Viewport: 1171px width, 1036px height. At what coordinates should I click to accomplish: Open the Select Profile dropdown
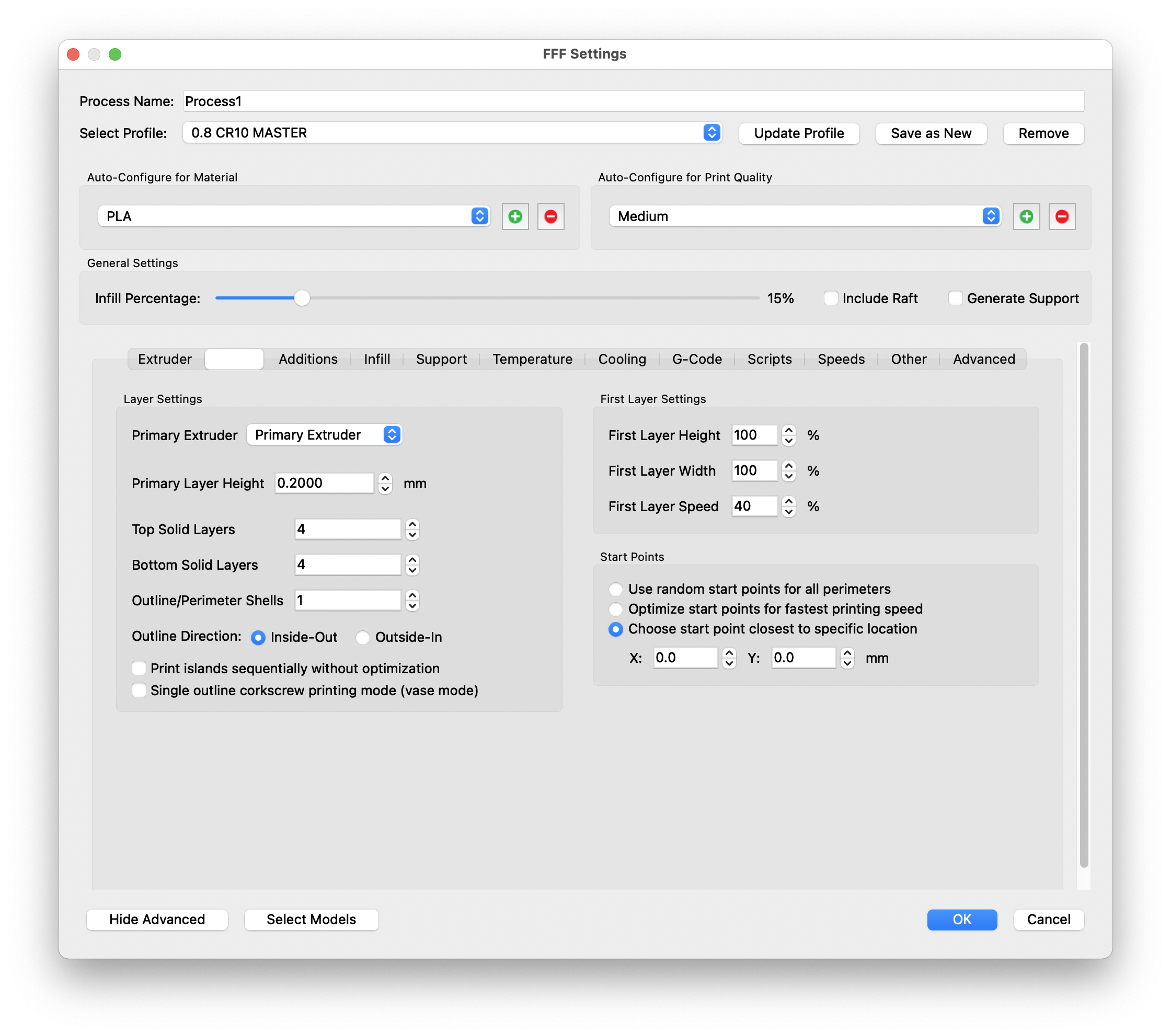point(452,133)
